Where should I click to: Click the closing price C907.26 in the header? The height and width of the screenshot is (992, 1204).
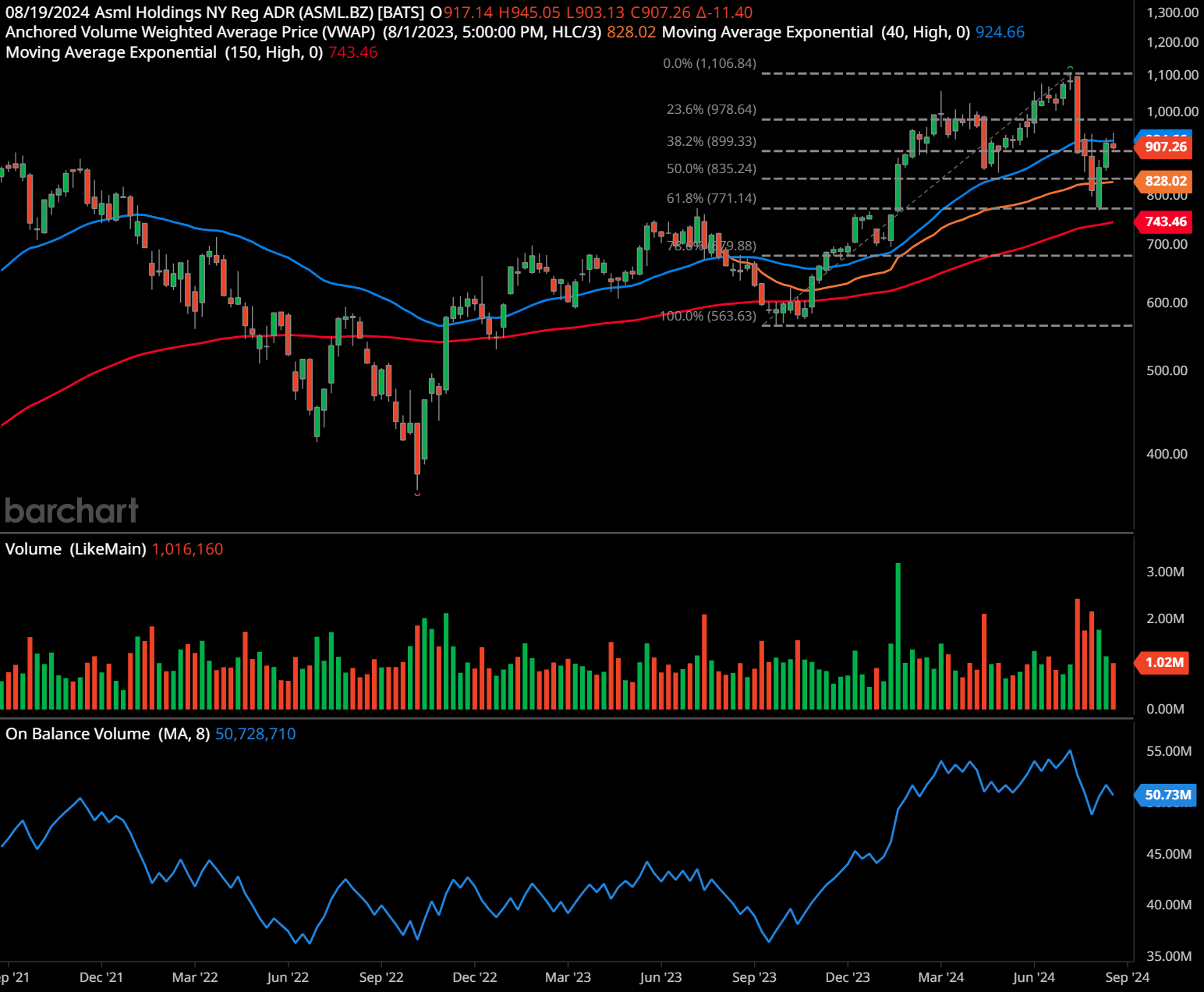[x=661, y=12]
